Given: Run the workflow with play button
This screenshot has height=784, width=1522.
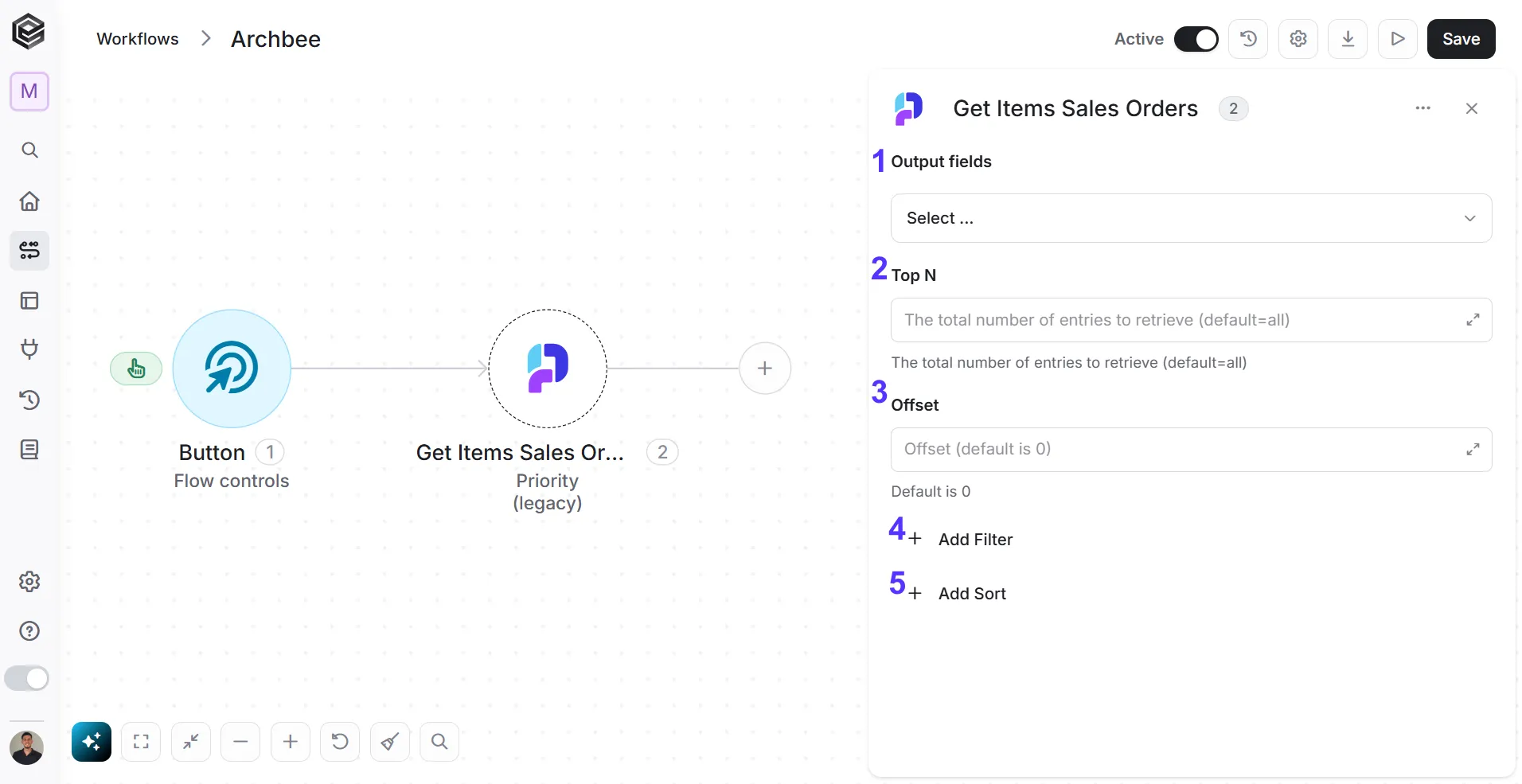Looking at the screenshot, I should tap(1398, 39).
